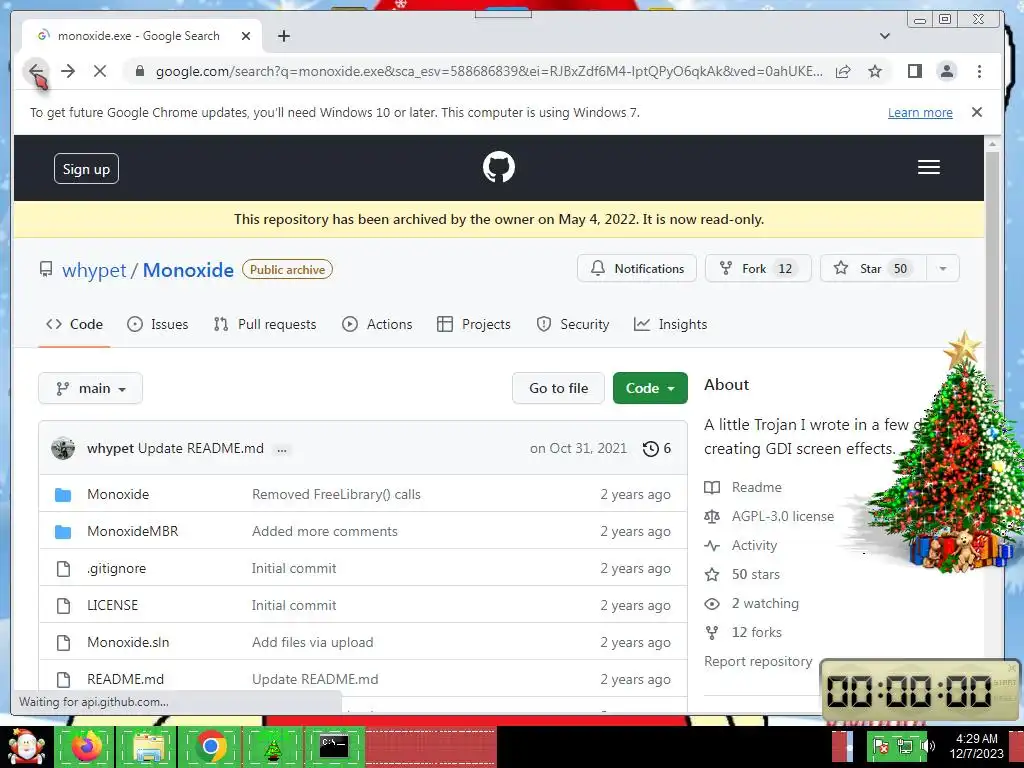Open the Update README.md commit message
Screen dimensions: 1024x768
pos(200,448)
